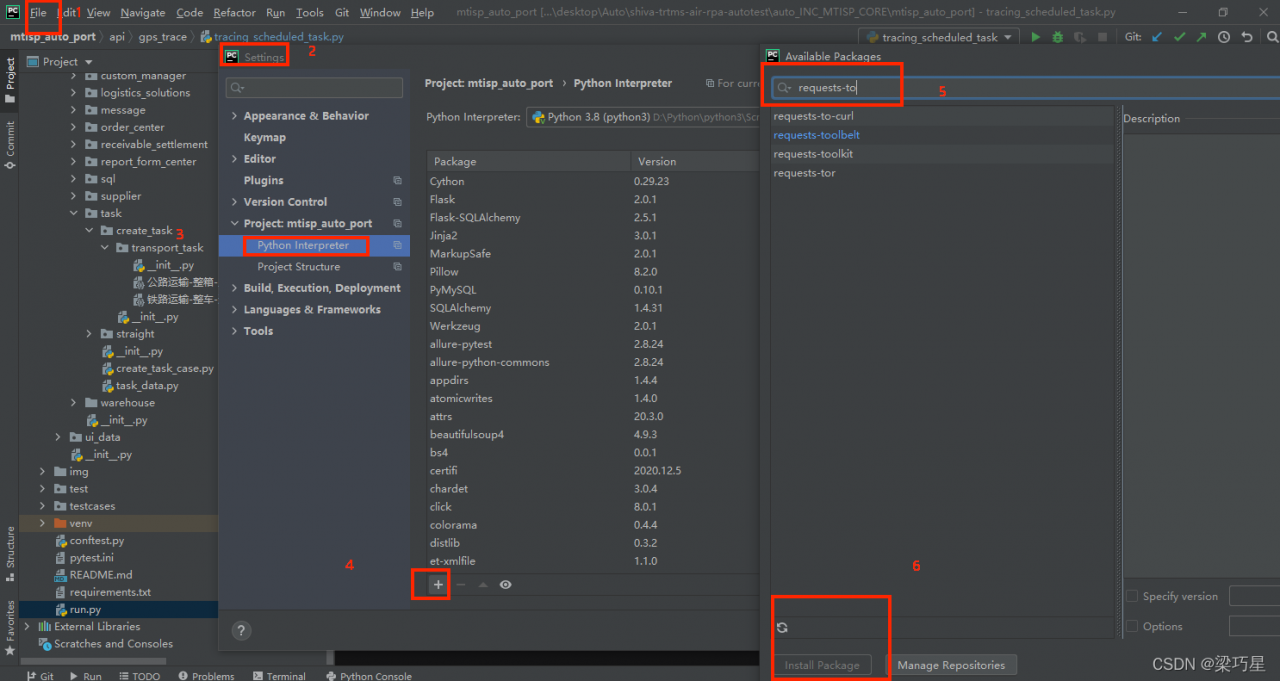This screenshot has height=681, width=1280.
Task: Click Install Package button
Action: pos(822,665)
